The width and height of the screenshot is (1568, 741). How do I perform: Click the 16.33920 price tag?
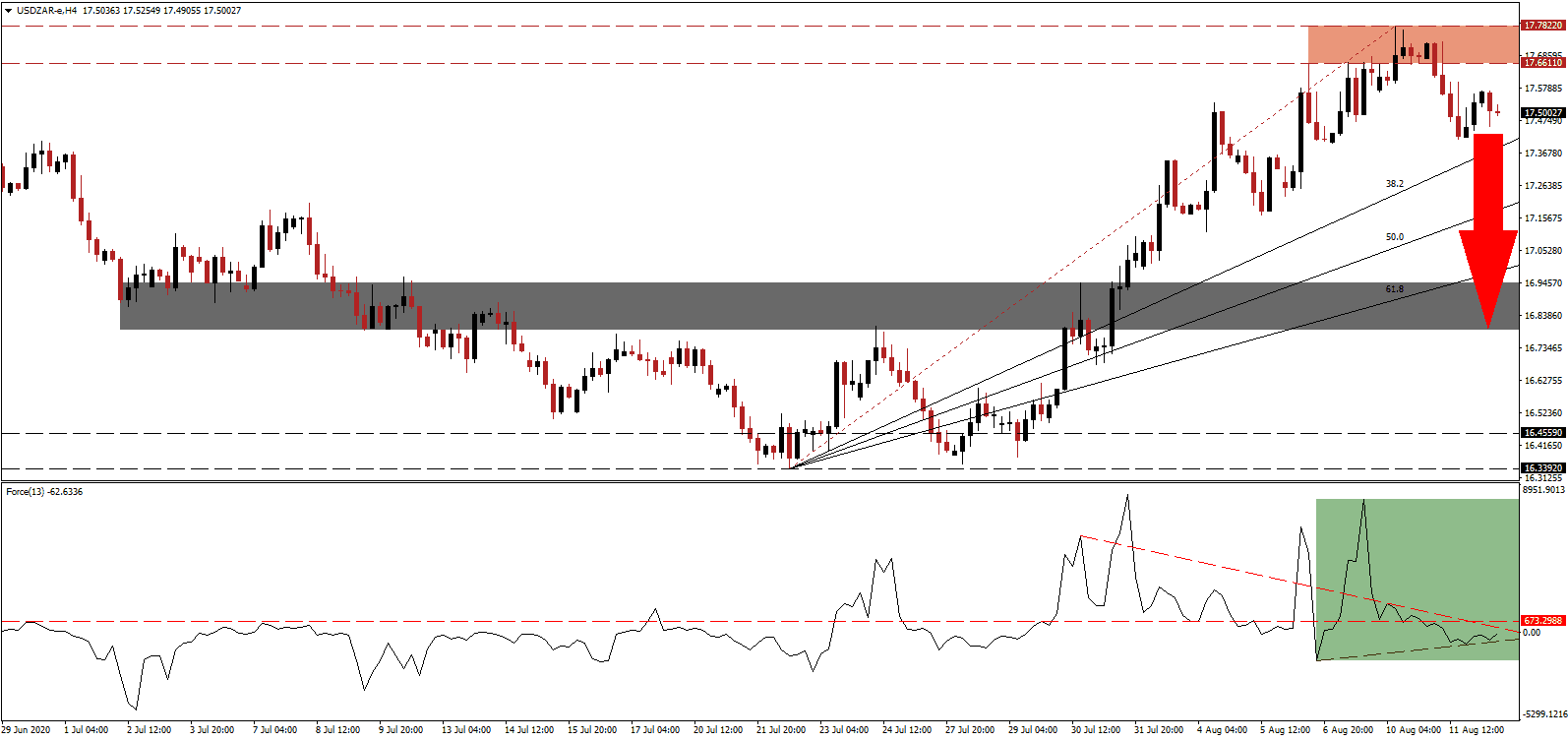1542,468
